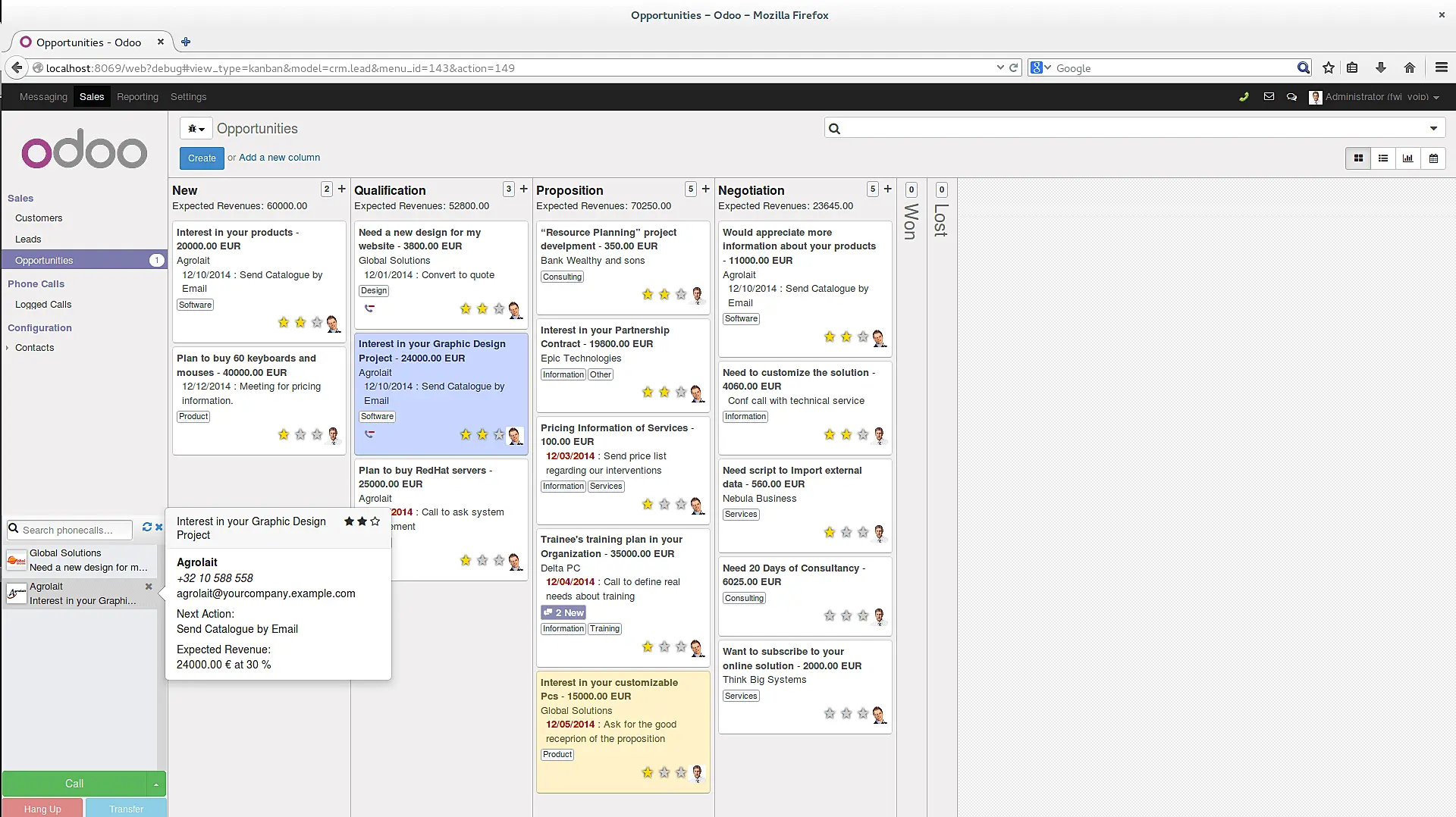Switch to the Settings menu
Viewport: 1456px width, 817px height.
click(x=188, y=96)
